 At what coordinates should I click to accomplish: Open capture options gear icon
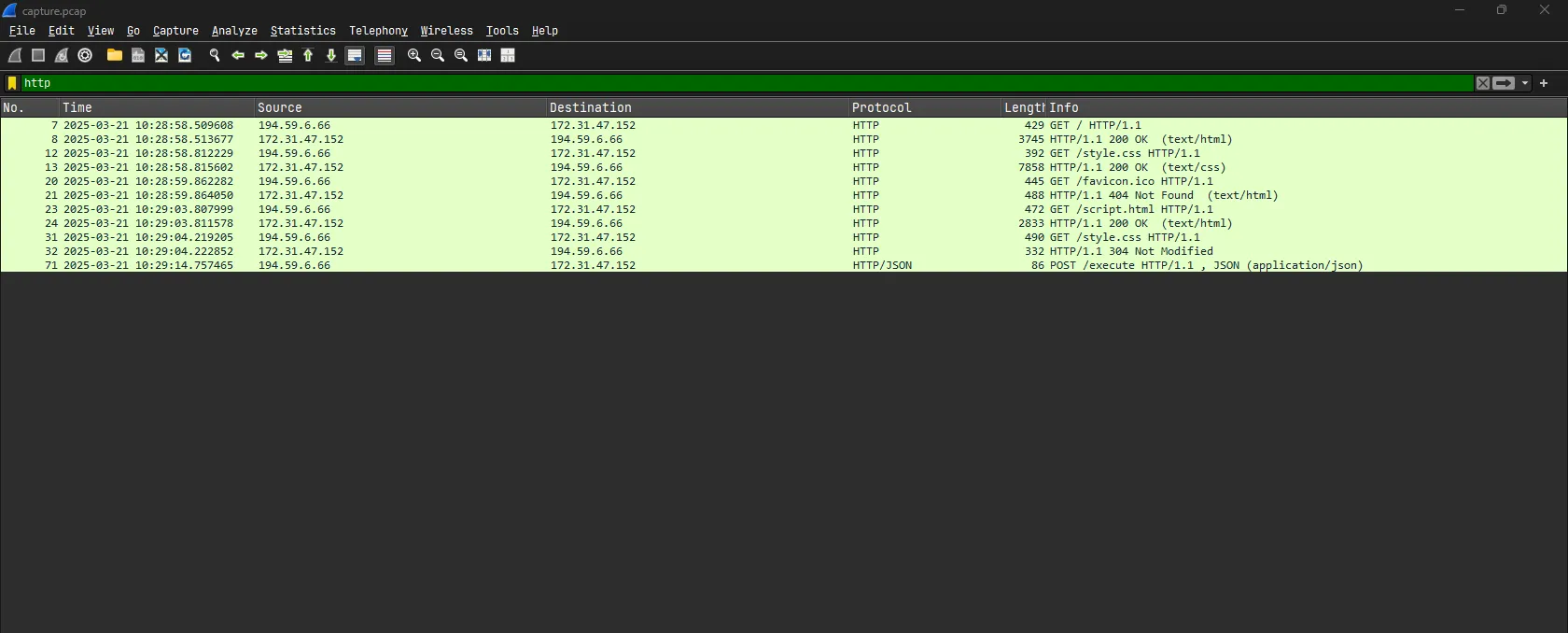[85, 56]
